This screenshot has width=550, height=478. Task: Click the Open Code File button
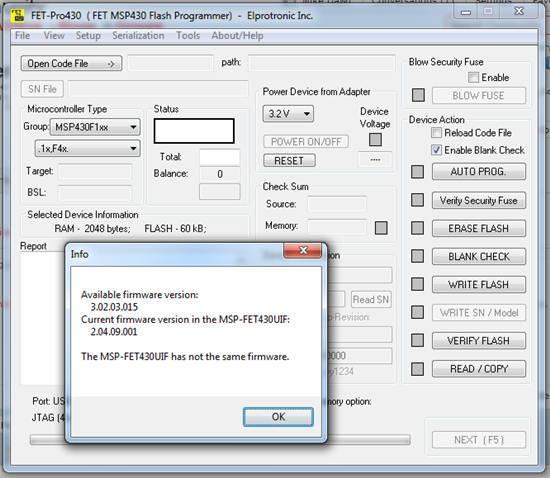[71, 63]
